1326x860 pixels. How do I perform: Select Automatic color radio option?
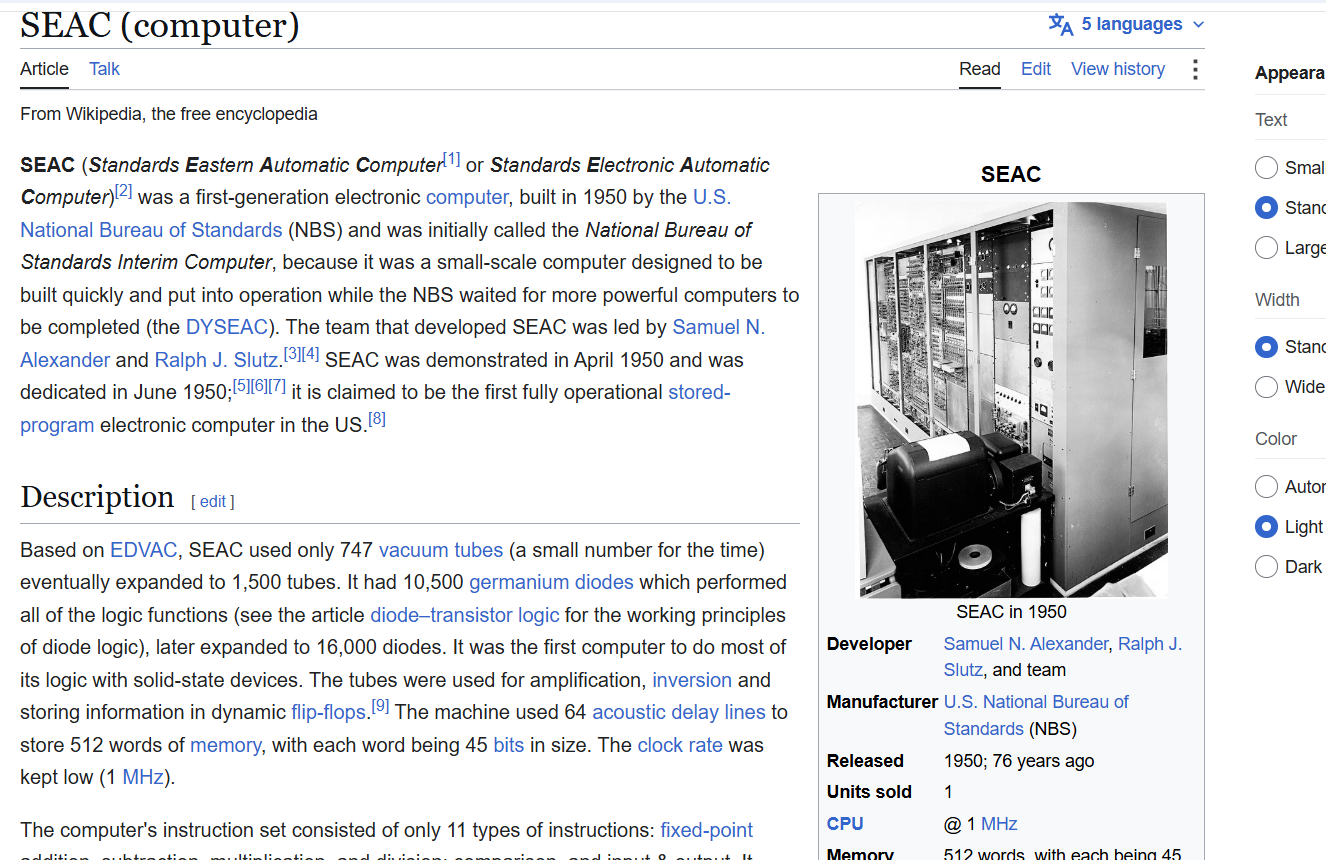(1266, 487)
